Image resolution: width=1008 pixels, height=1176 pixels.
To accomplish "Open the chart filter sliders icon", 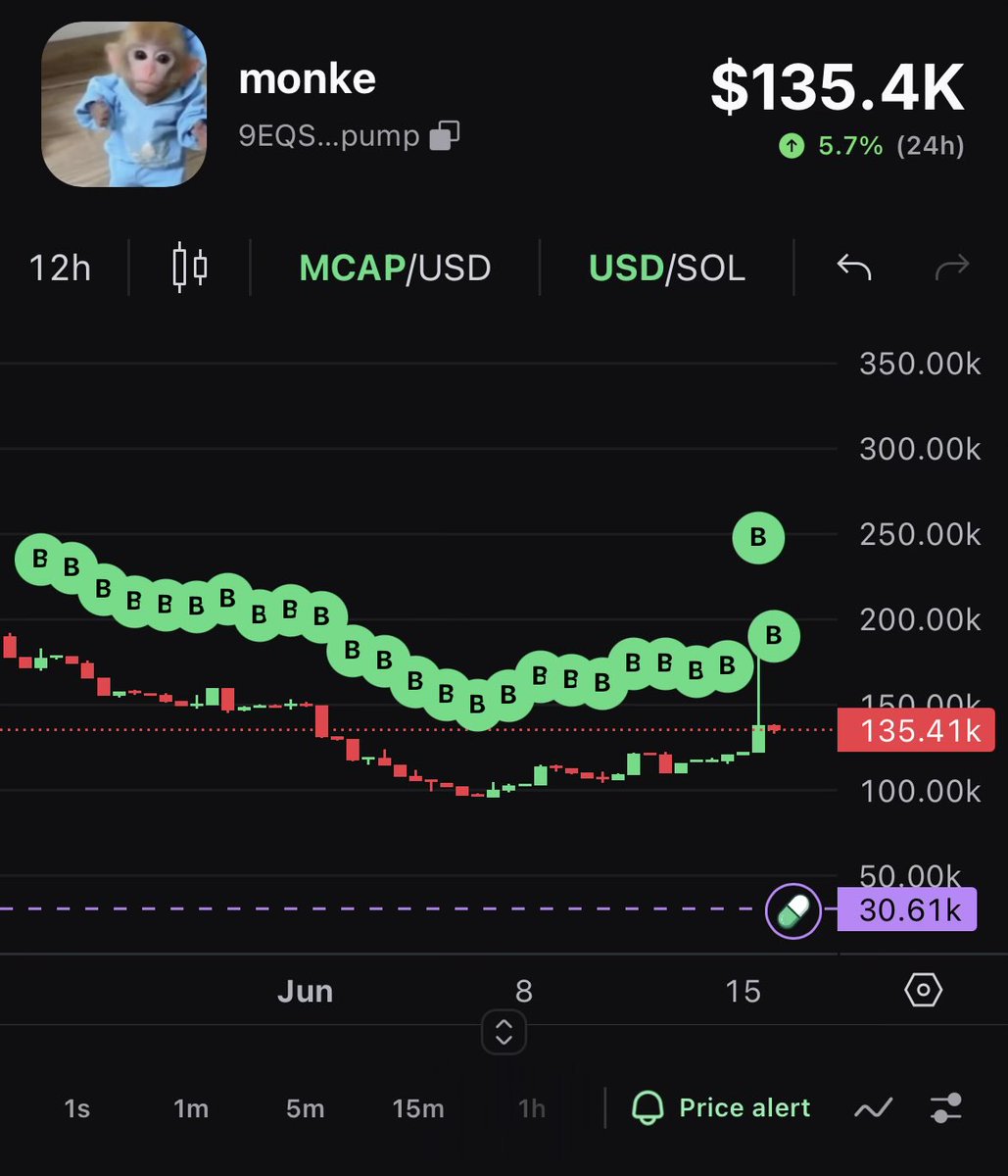I will click(x=946, y=1108).
